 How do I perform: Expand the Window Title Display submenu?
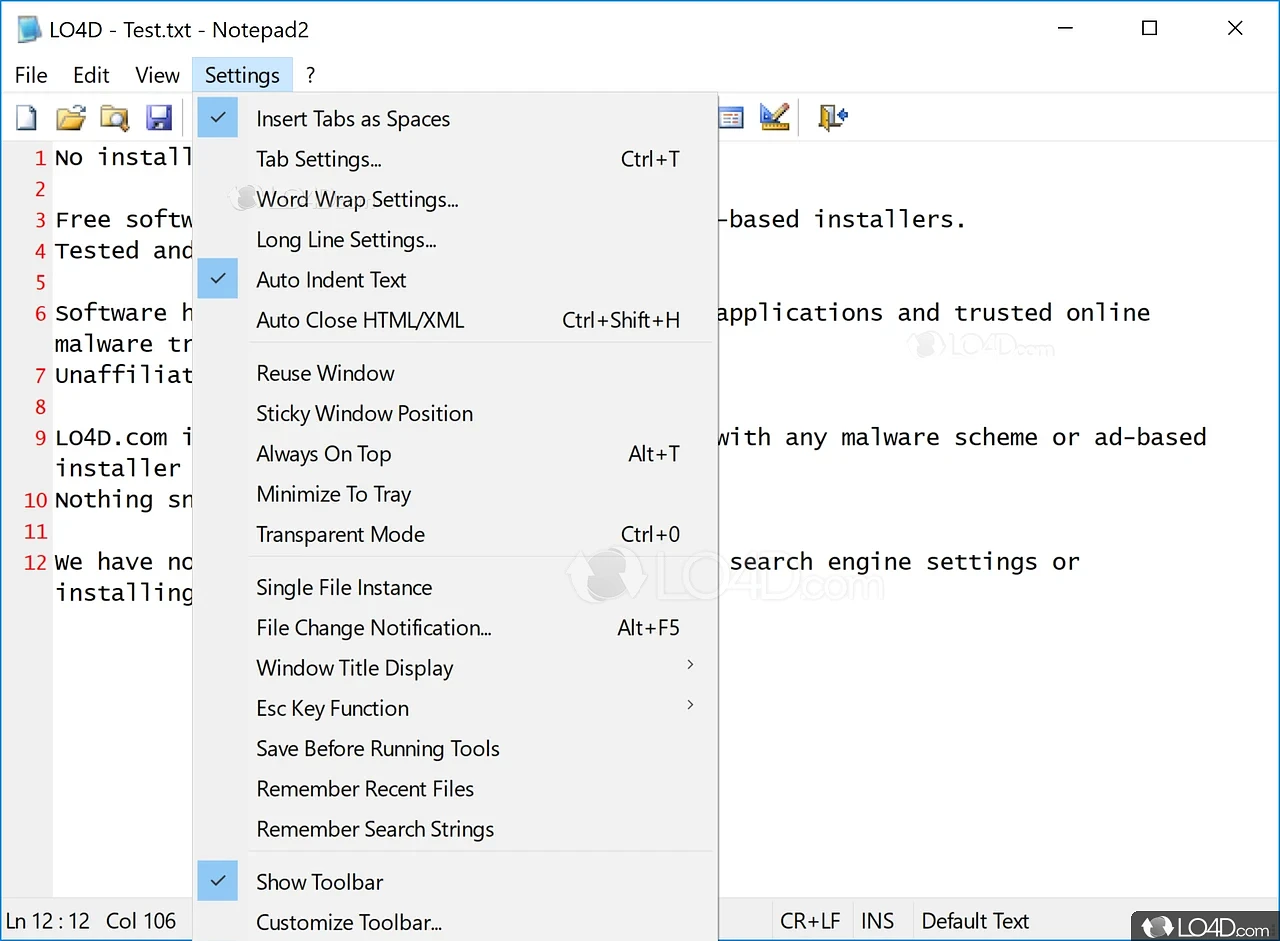click(x=456, y=668)
